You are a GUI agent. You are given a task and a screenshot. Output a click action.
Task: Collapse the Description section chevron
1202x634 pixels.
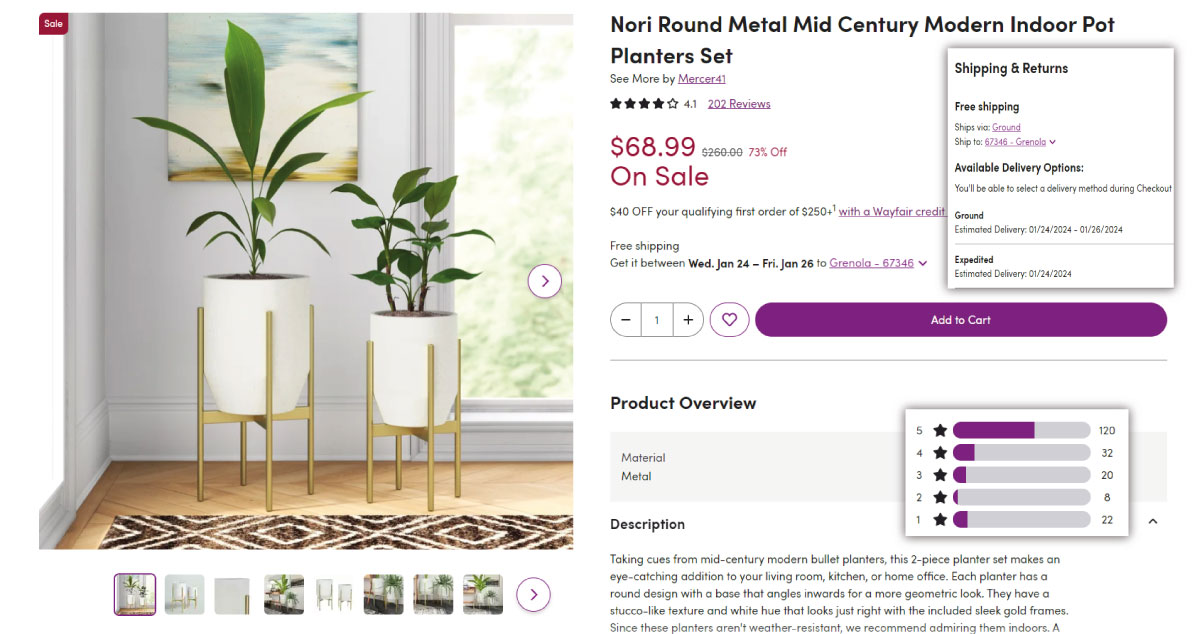click(1152, 523)
